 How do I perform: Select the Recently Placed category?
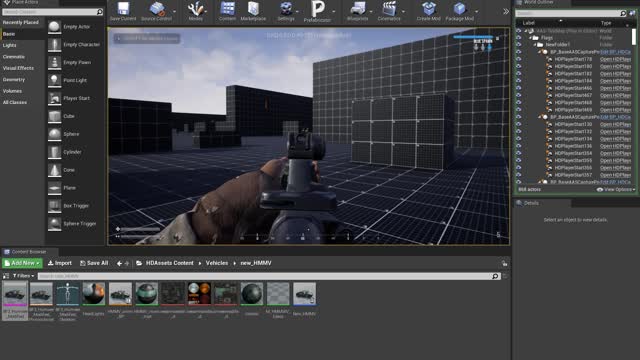coord(21,22)
